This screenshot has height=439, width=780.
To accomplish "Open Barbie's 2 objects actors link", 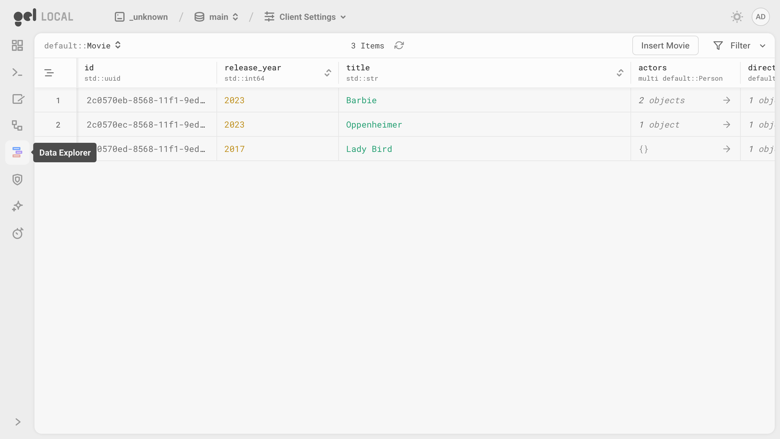I will (684, 100).
